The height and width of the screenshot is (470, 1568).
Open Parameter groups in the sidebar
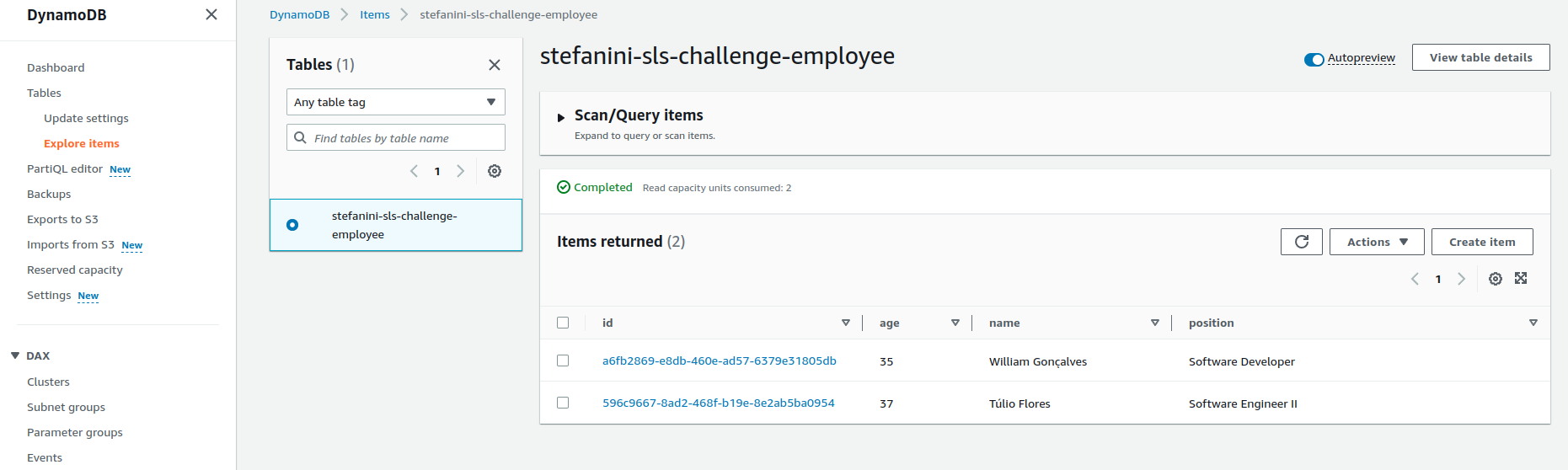pyautogui.click(x=75, y=432)
